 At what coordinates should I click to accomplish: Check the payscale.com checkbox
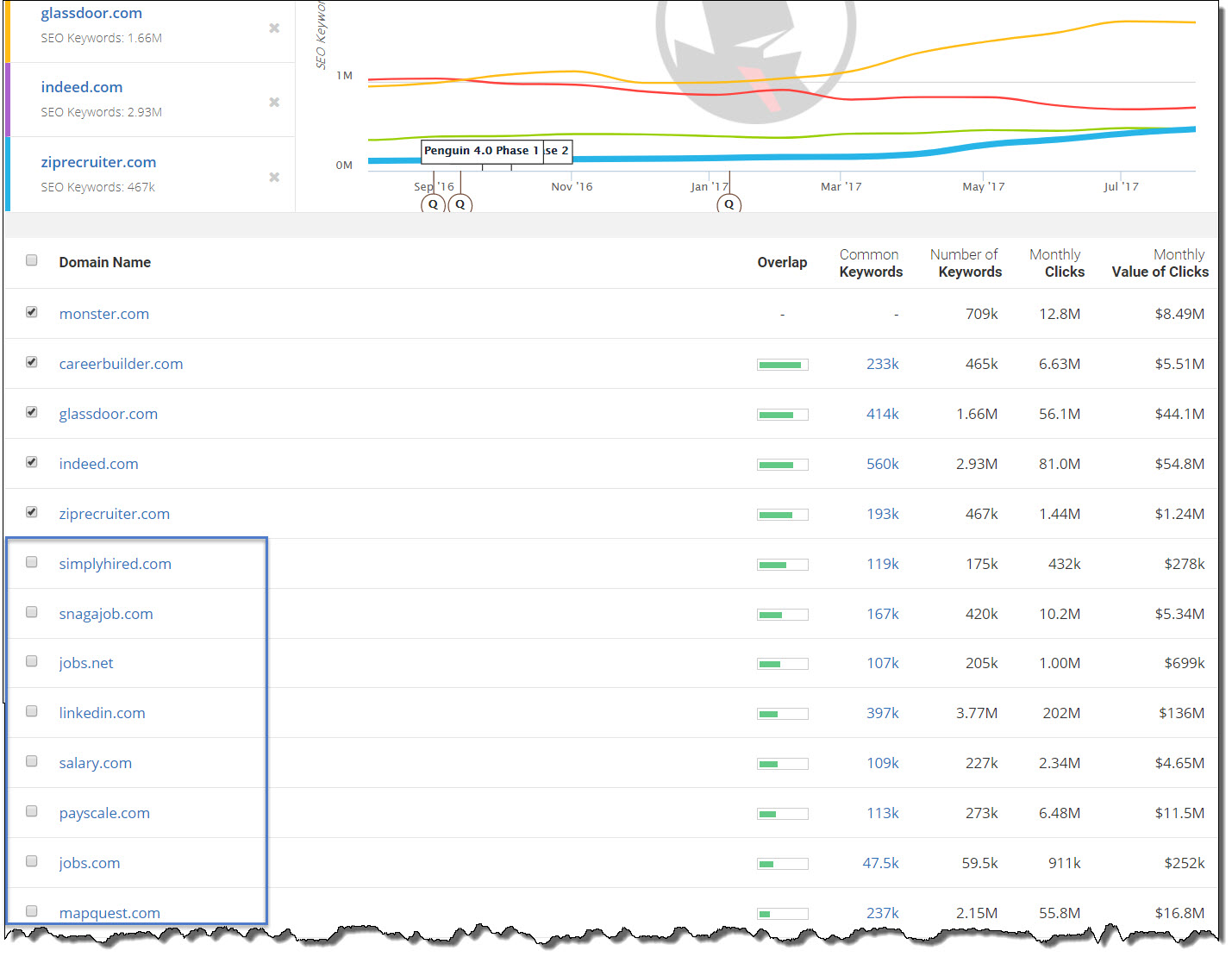(x=32, y=811)
